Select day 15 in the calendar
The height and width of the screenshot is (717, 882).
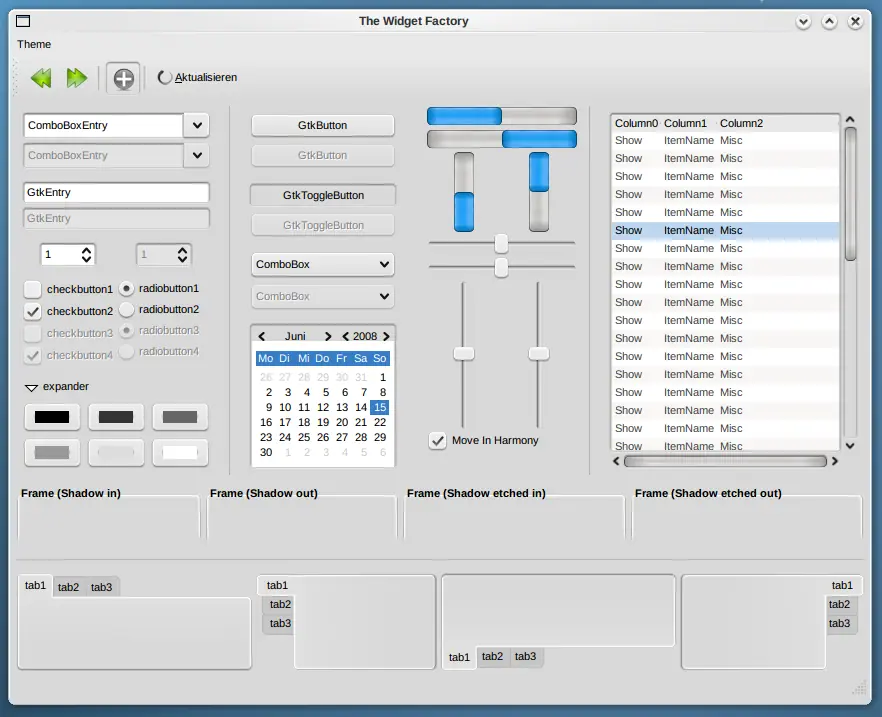tap(380, 407)
